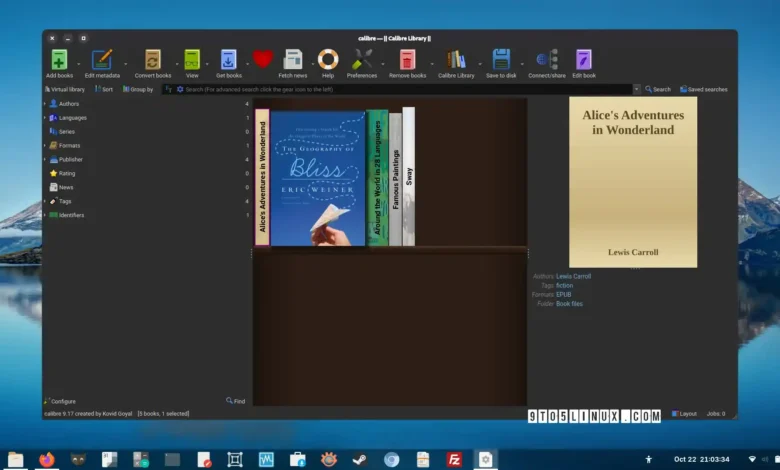The height and width of the screenshot is (470, 780).
Task: Click the Search button
Action: coord(658,90)
